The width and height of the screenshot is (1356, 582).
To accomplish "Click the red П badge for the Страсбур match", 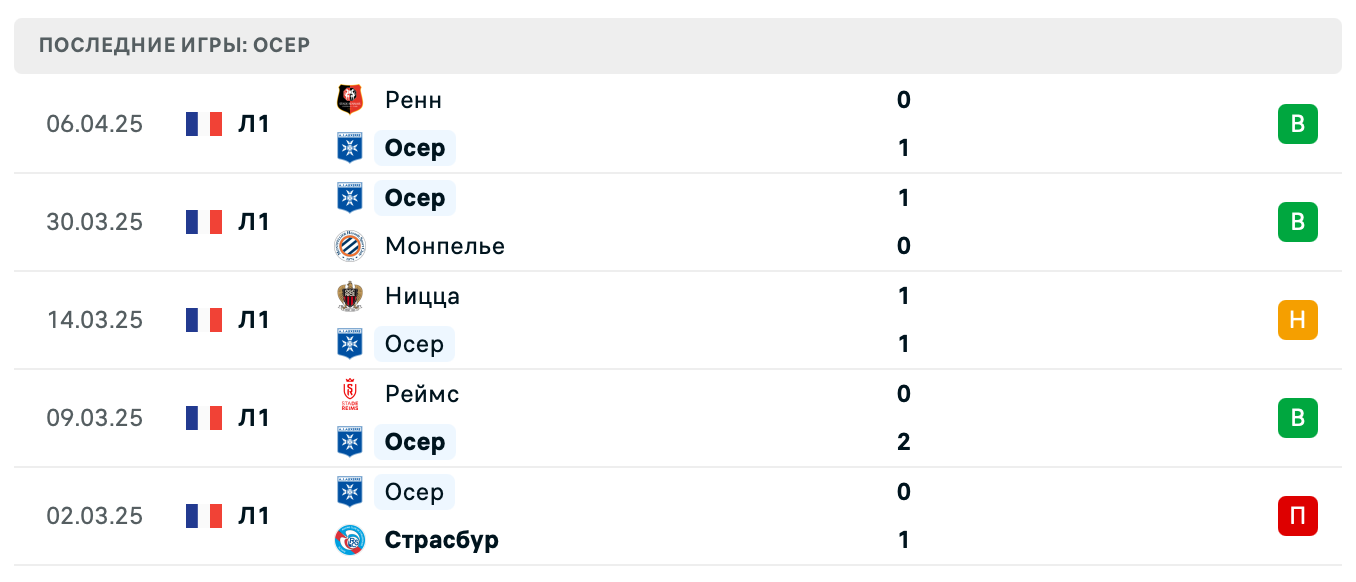I will point(1298,516).
